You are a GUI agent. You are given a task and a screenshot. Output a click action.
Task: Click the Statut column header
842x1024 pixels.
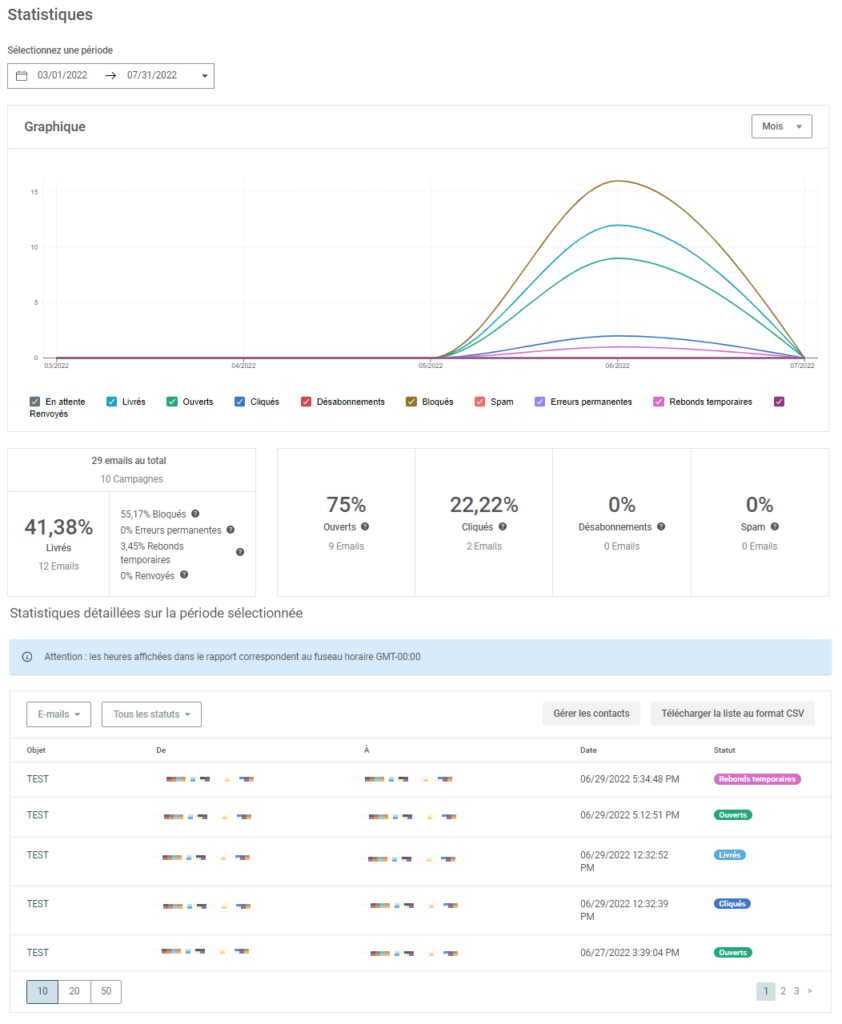pos(724,750)
